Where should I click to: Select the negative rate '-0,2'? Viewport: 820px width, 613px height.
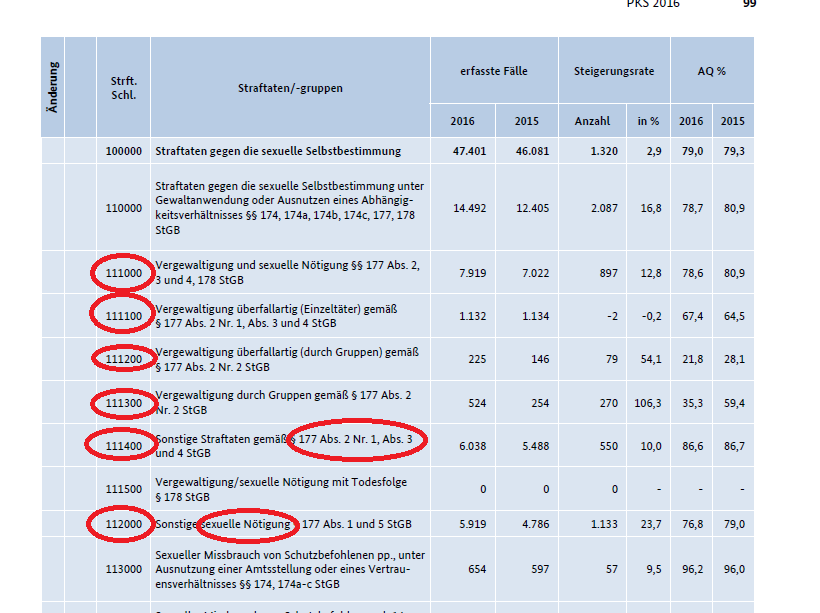tap(652, 316)
